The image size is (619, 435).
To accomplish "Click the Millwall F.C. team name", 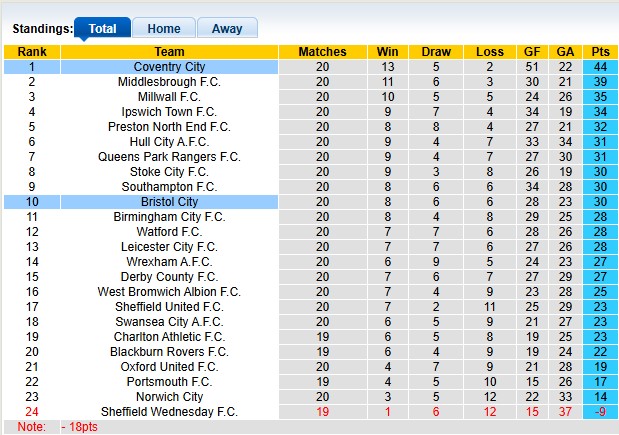I will pos(169,97).
